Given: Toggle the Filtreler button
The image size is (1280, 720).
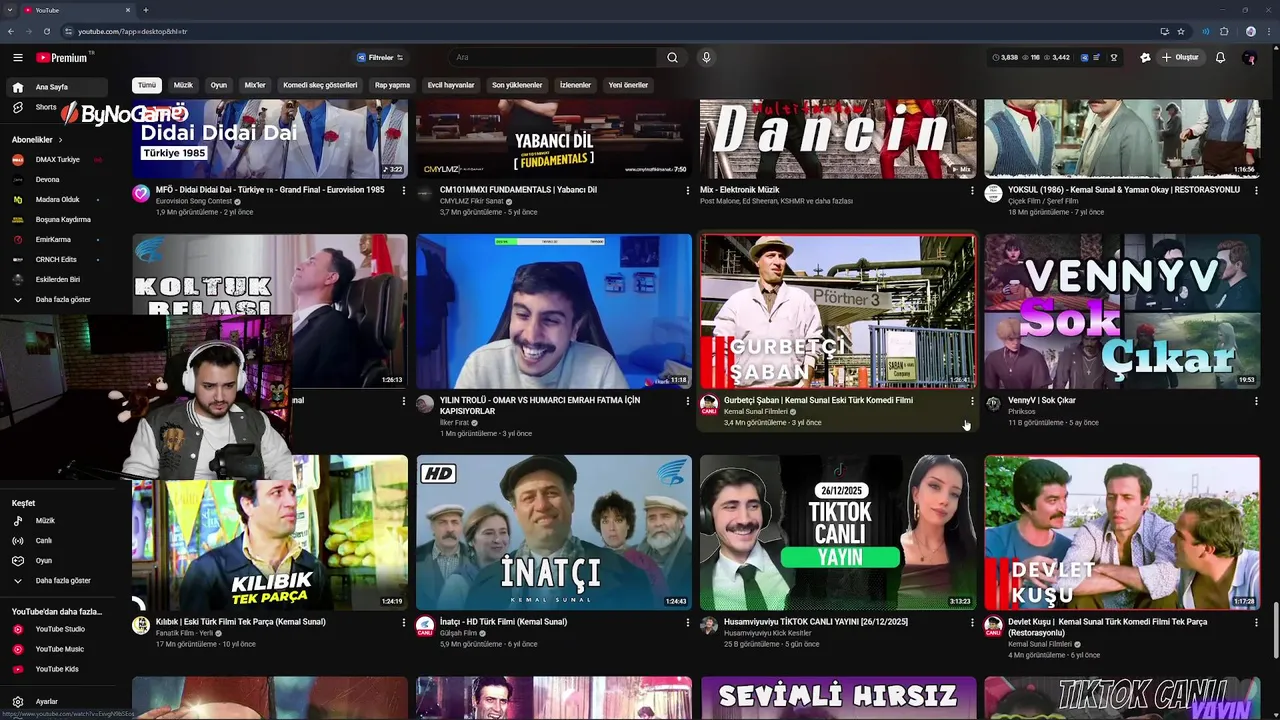Looking at the screenshot, I should tap(380, 58).
